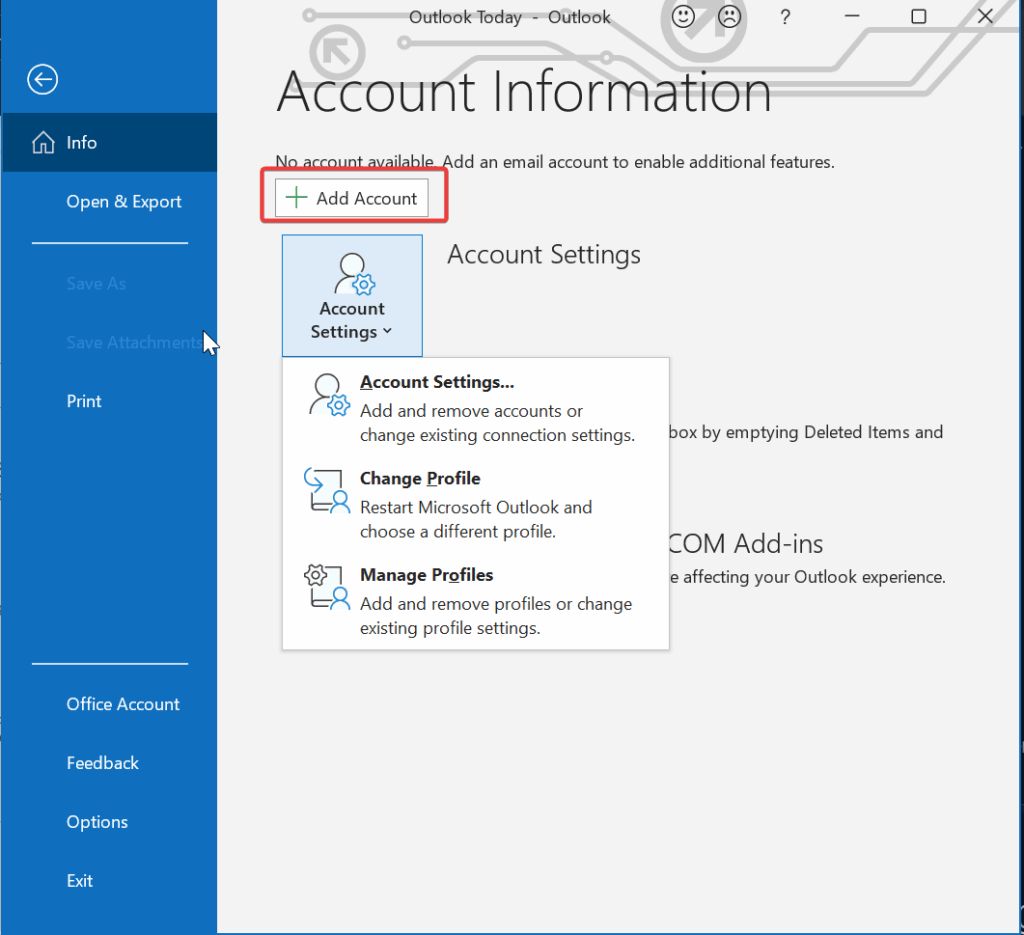The height and width of the screenshot is (935, 1024).
Task: Collapse the Account Settings dropdown button
Action: pos(352,296)
